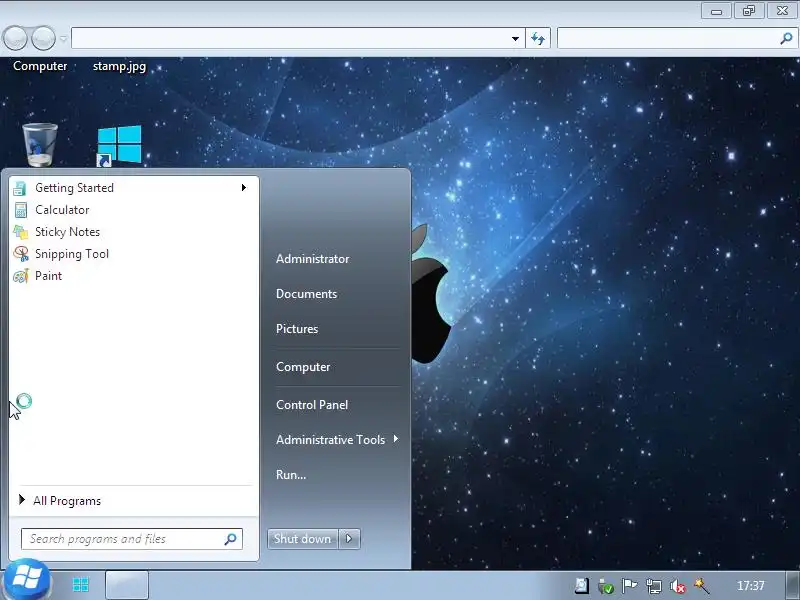Click the pinned Windows tiles taskbar icon

(81, 585)
